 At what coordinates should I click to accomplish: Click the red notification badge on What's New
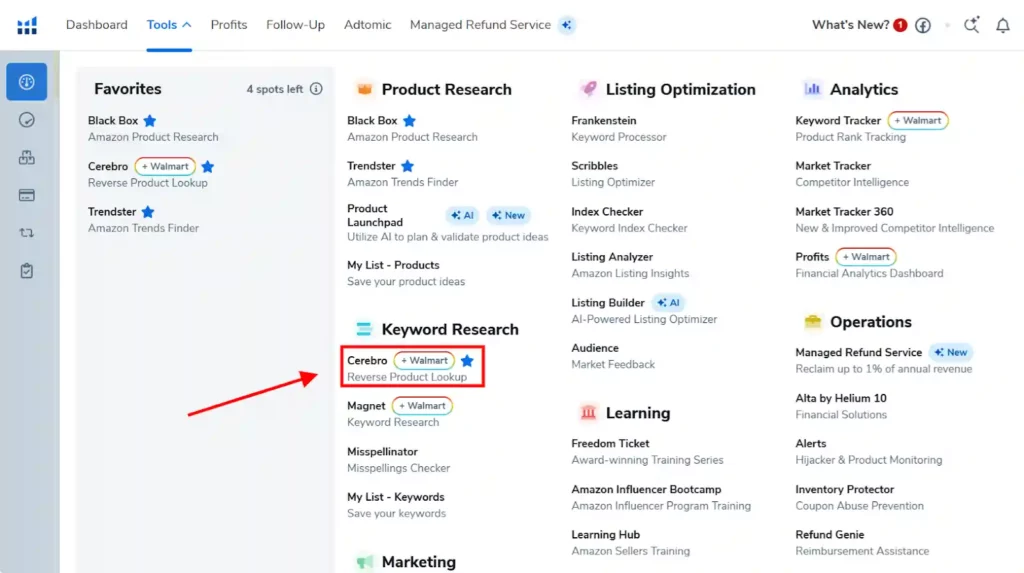pos(900,25)
